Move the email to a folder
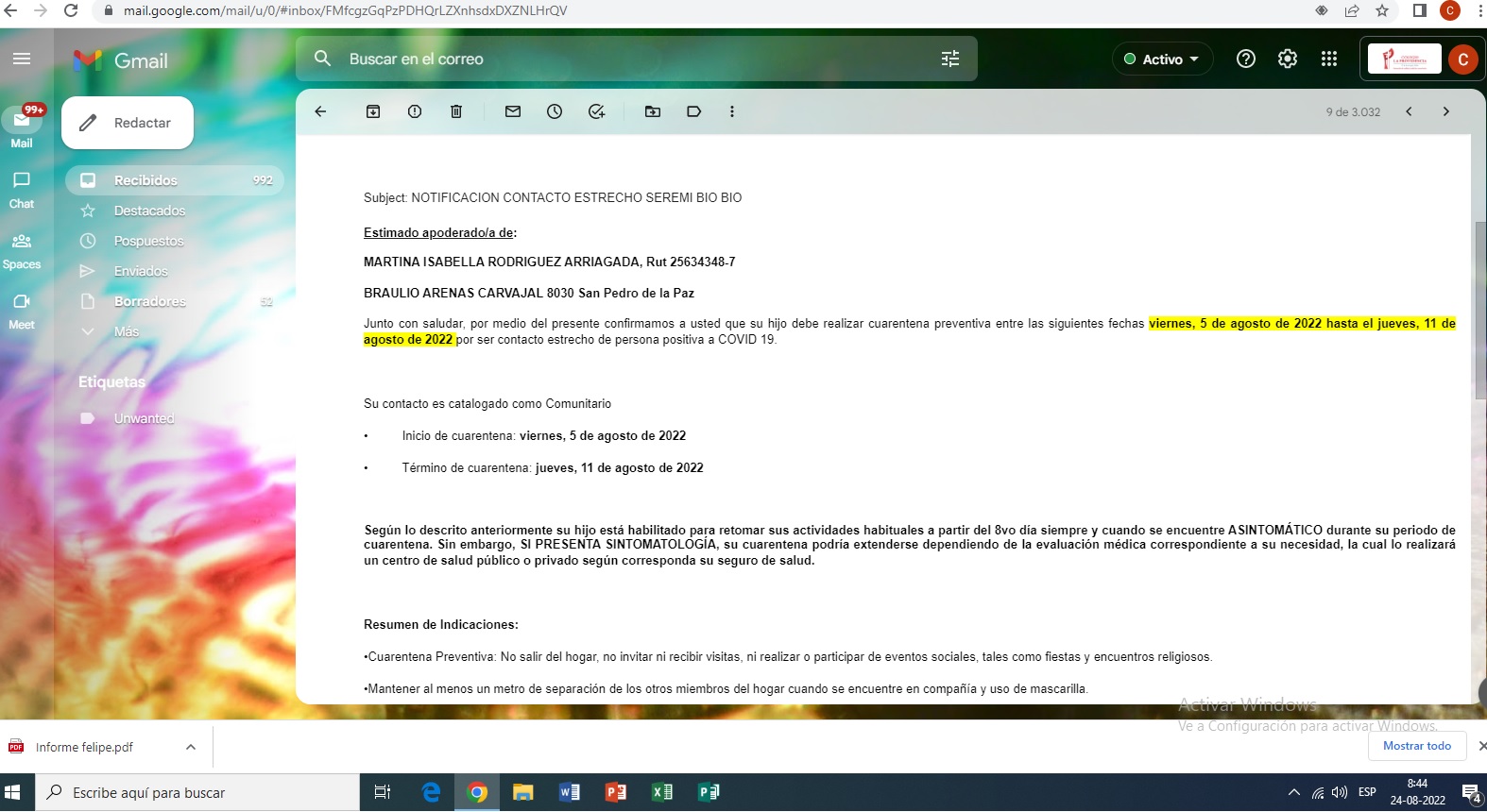Viewport: 1487px width, 812px height. 653,111
